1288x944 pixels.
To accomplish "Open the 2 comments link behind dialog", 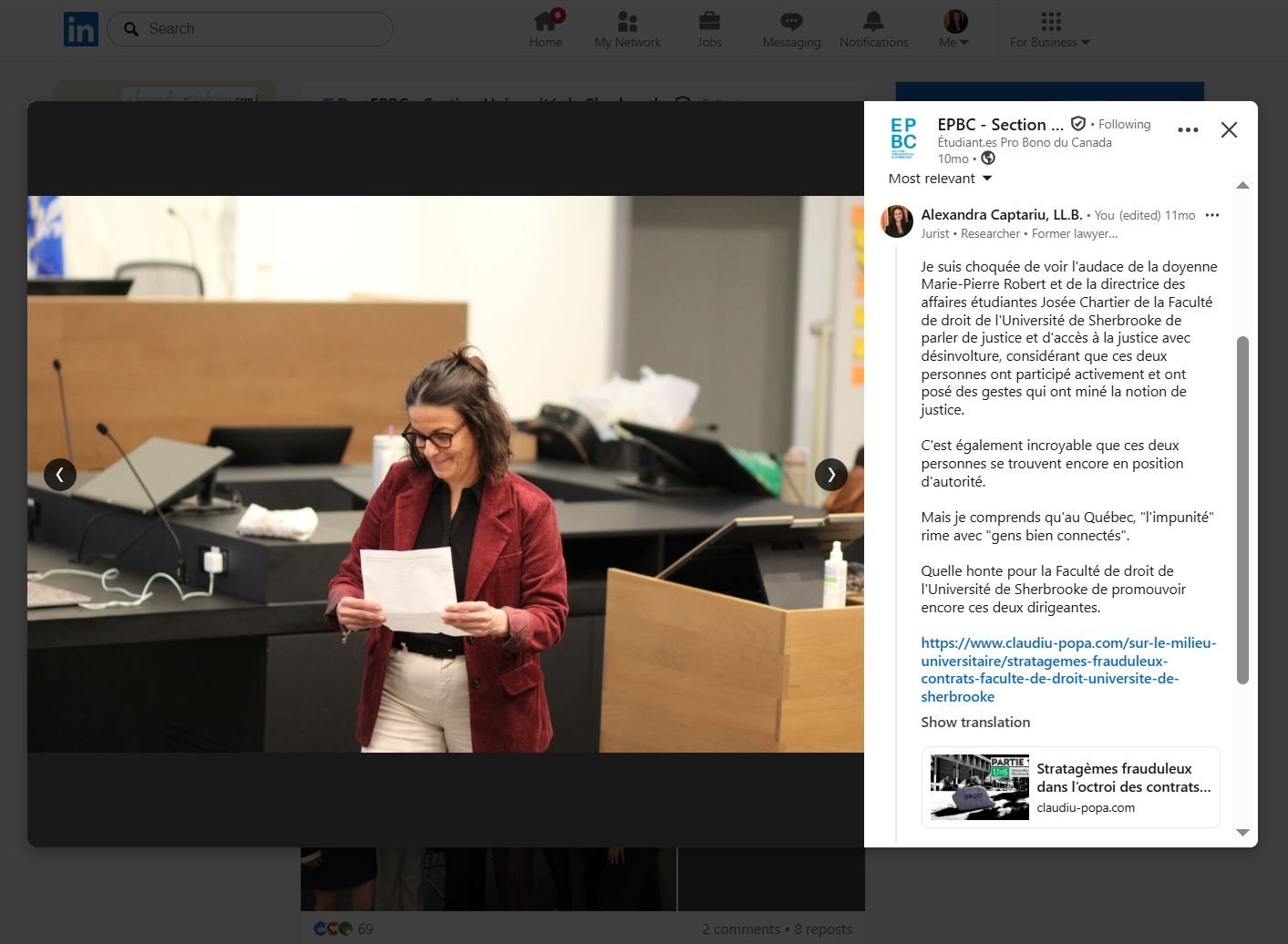I will (x=740, y=929).
